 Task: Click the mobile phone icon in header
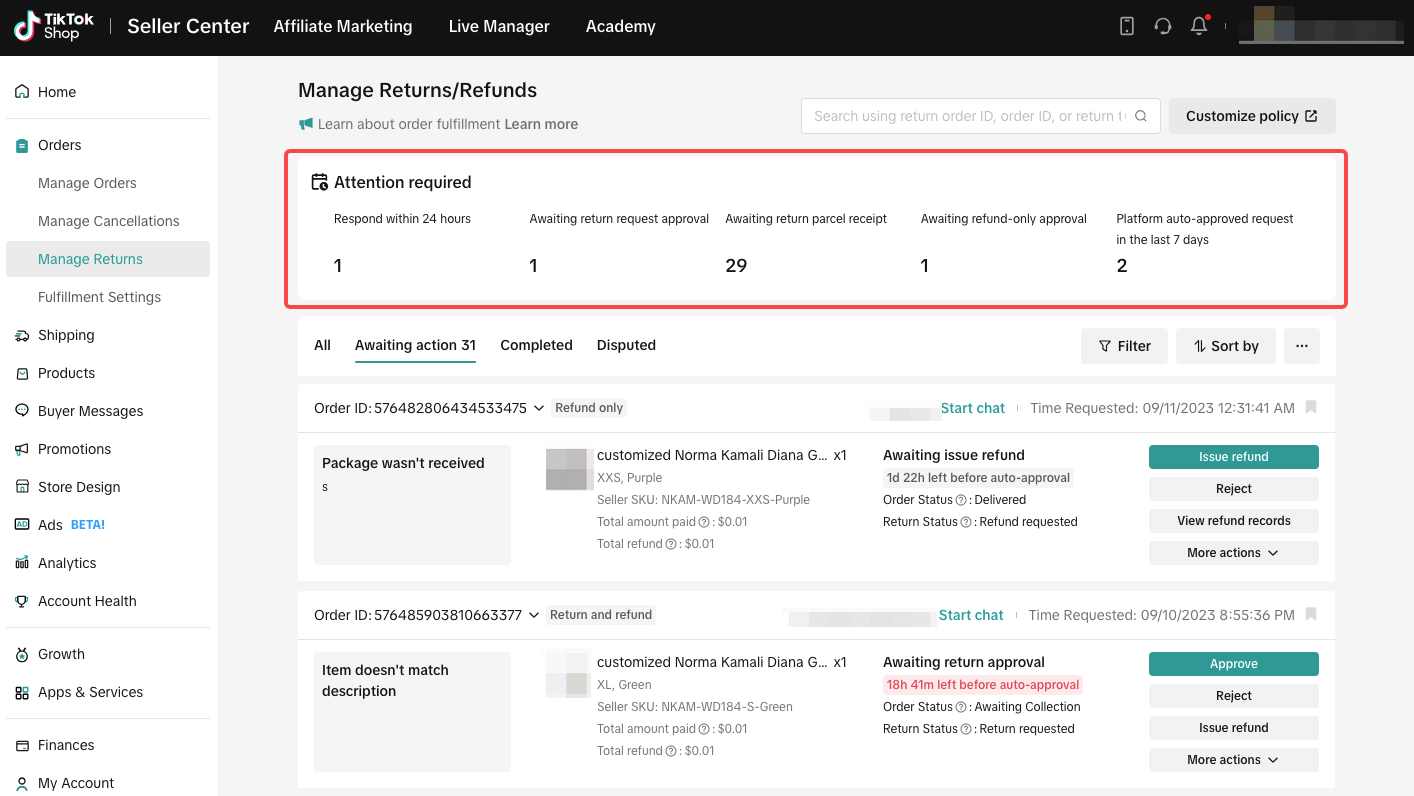click(1127, 27)
